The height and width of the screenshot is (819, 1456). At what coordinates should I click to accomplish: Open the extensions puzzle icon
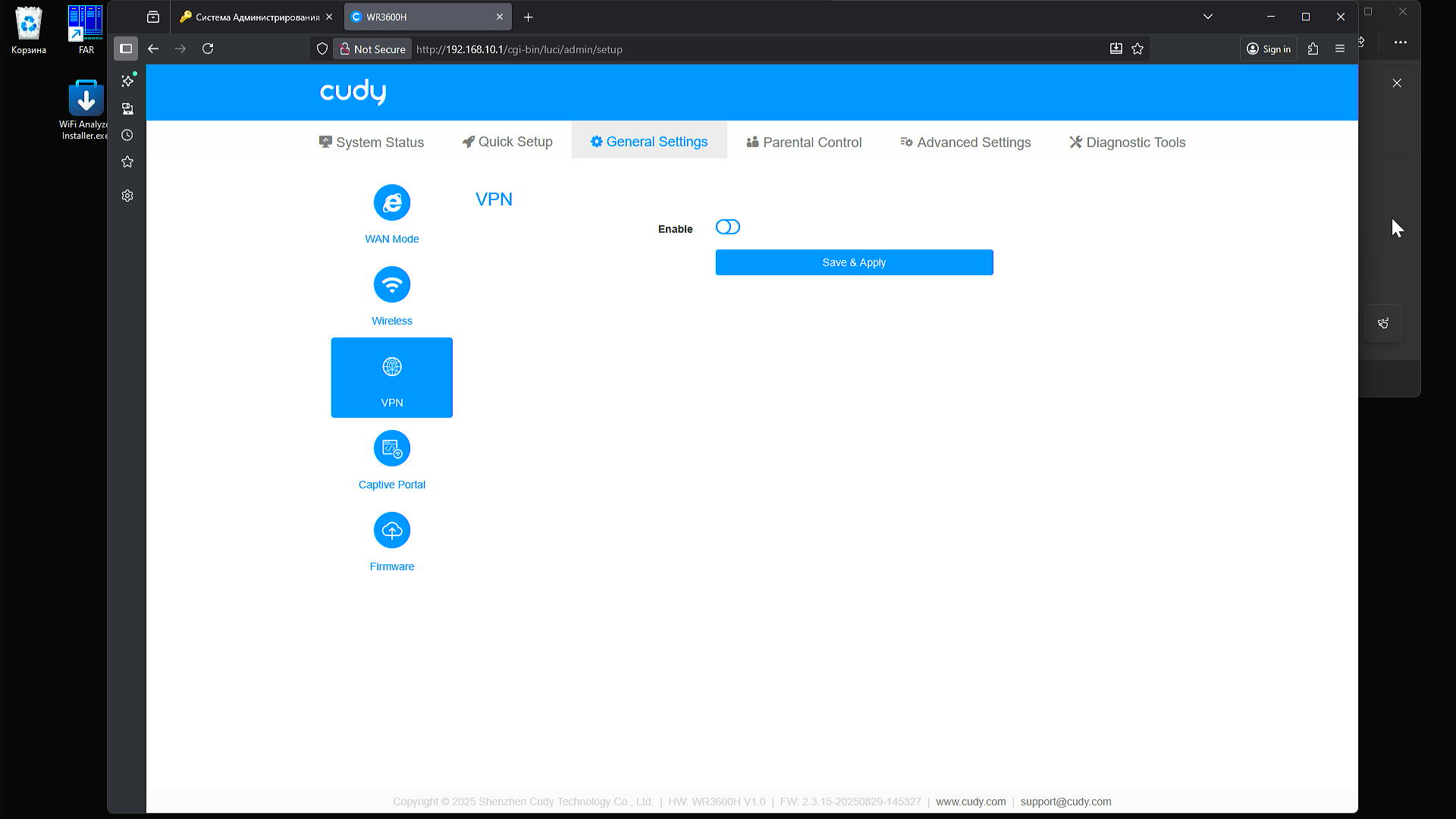click(1313, 49)
